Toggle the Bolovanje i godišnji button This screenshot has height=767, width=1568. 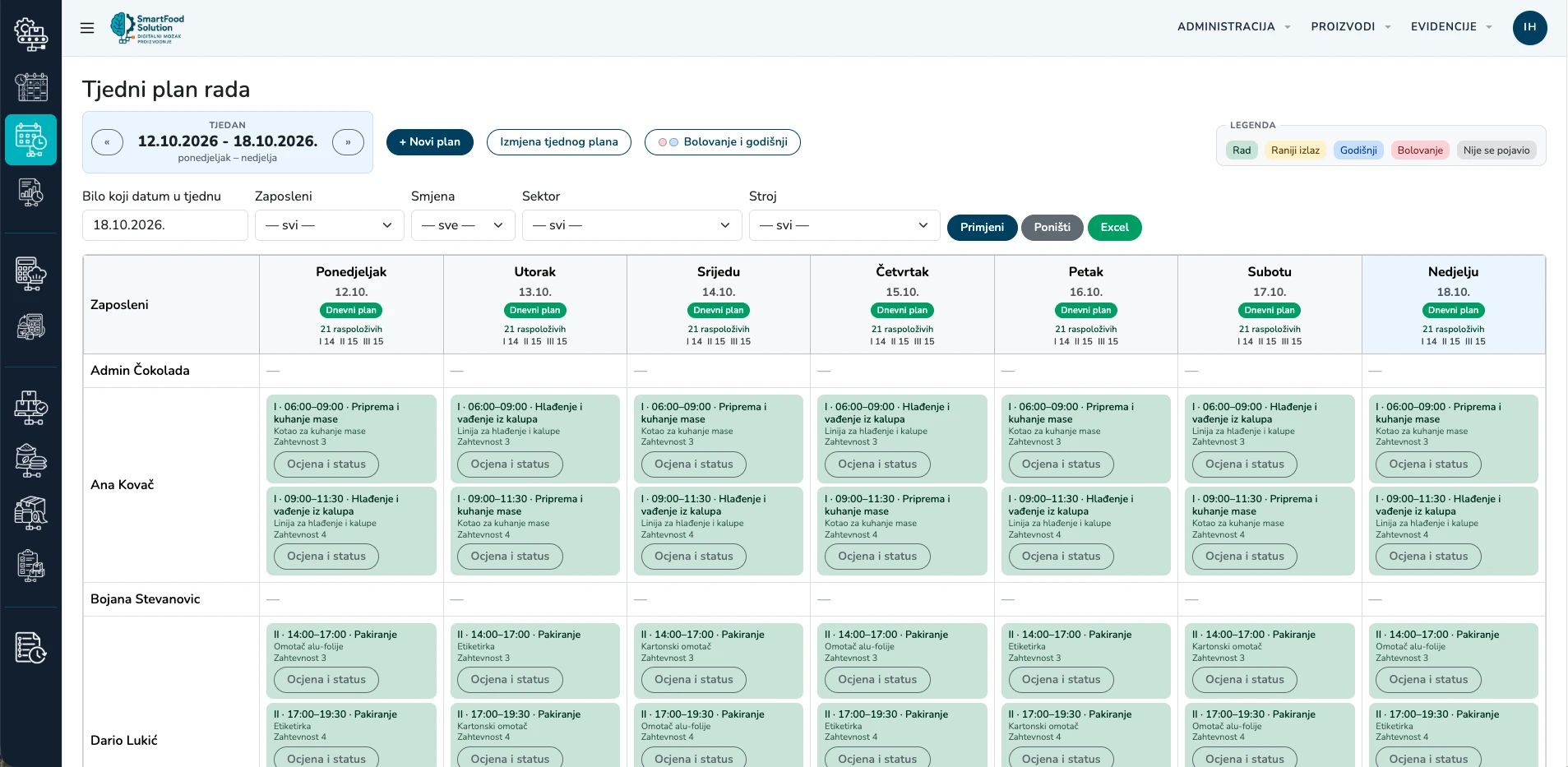tap(722, 142)
